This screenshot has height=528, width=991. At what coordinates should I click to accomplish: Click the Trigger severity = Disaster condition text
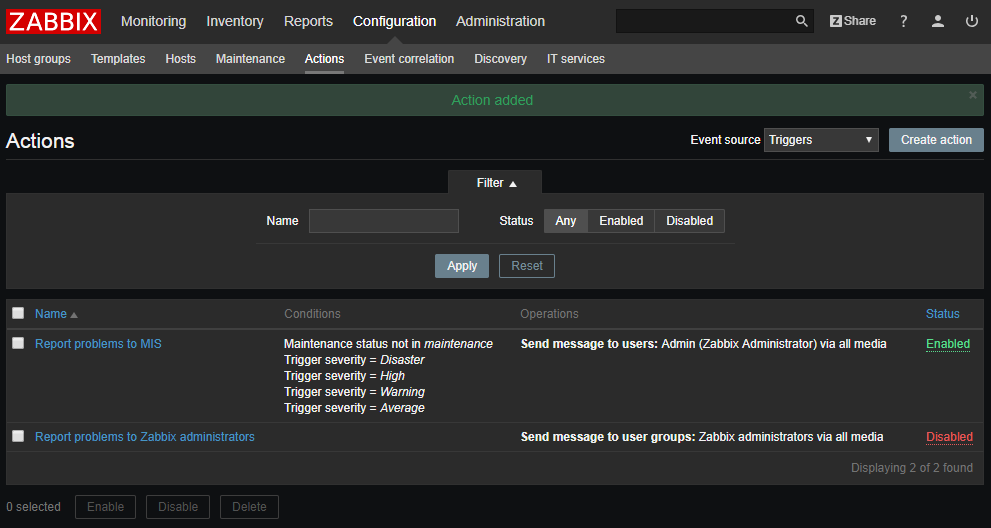(x=354, y=360)
